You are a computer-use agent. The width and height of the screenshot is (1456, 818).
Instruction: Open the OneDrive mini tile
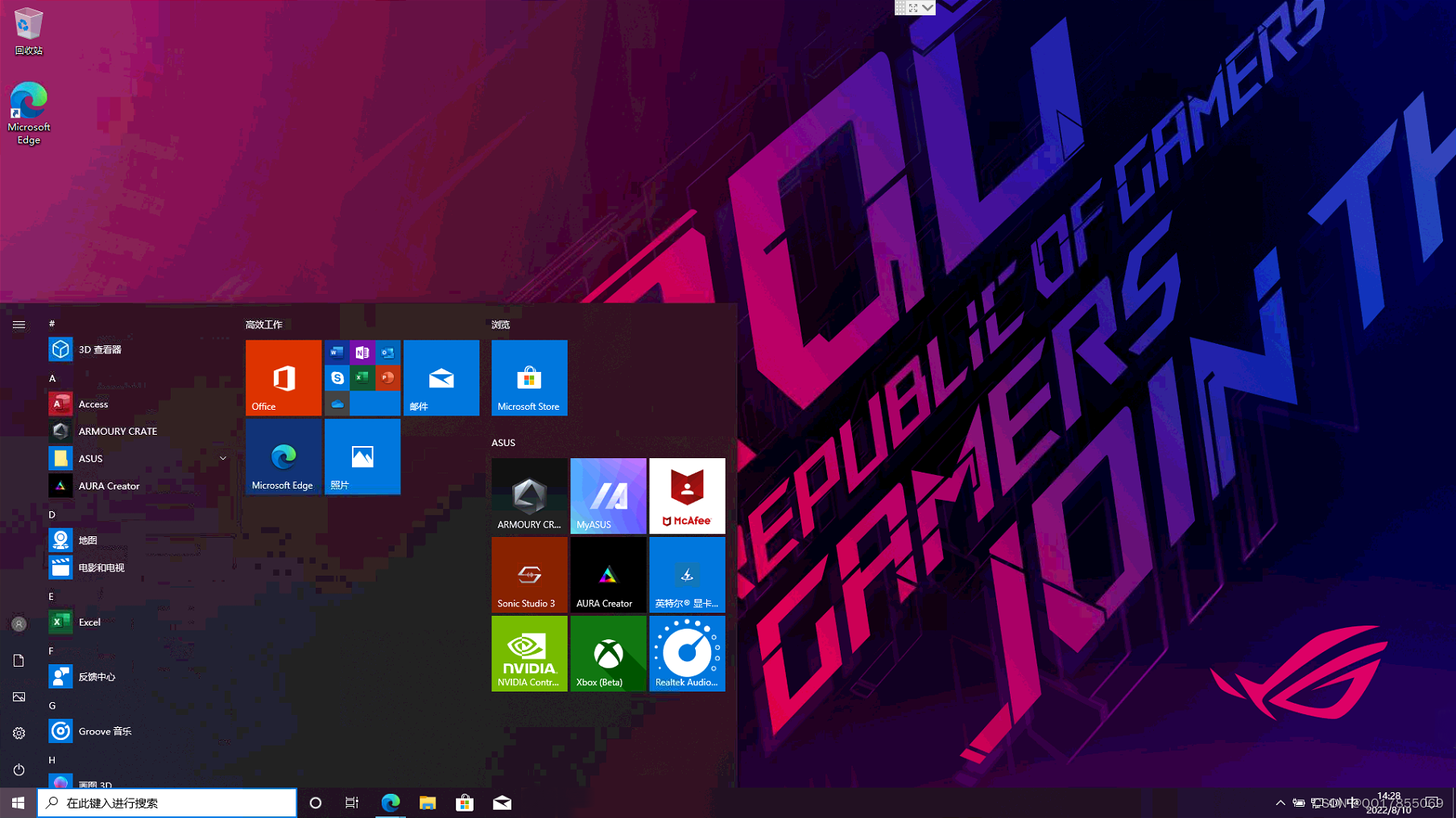click(337, 403)
